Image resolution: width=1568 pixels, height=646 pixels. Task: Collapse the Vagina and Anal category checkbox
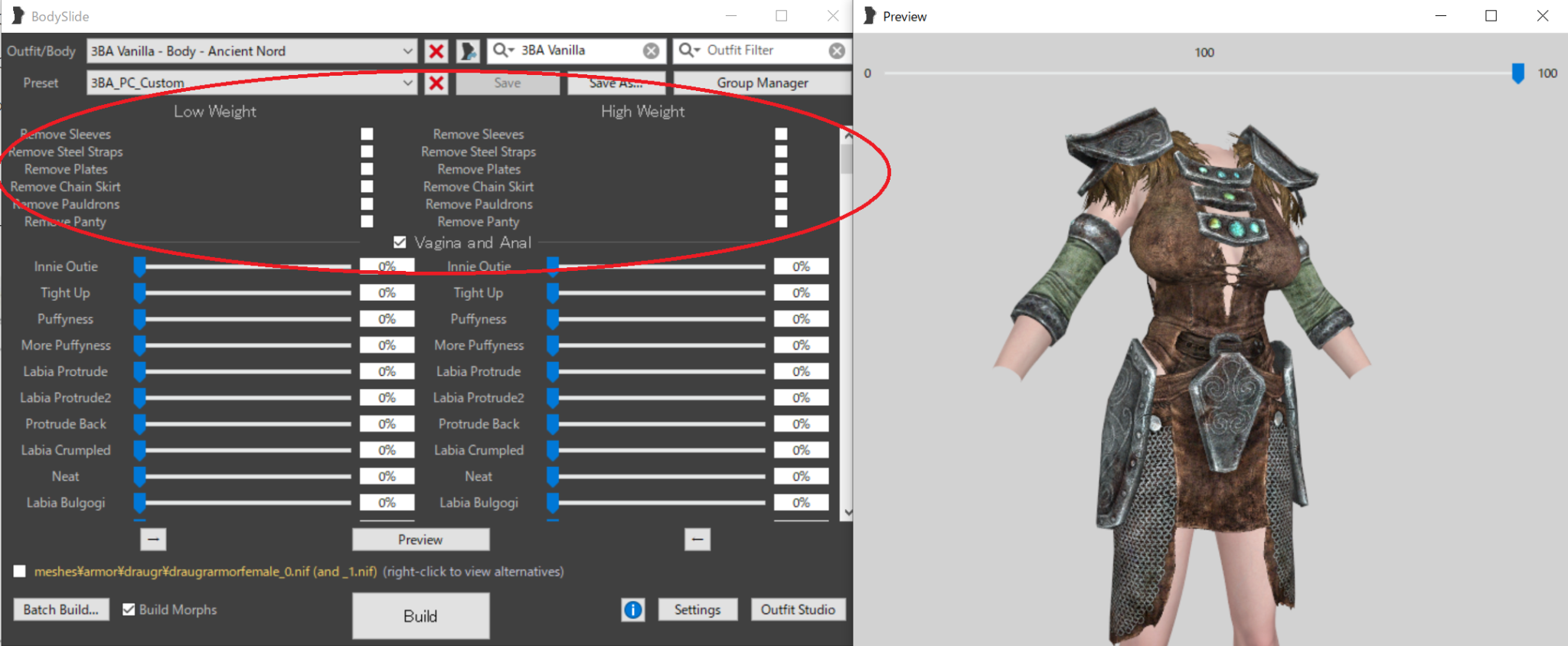point(400,243)
